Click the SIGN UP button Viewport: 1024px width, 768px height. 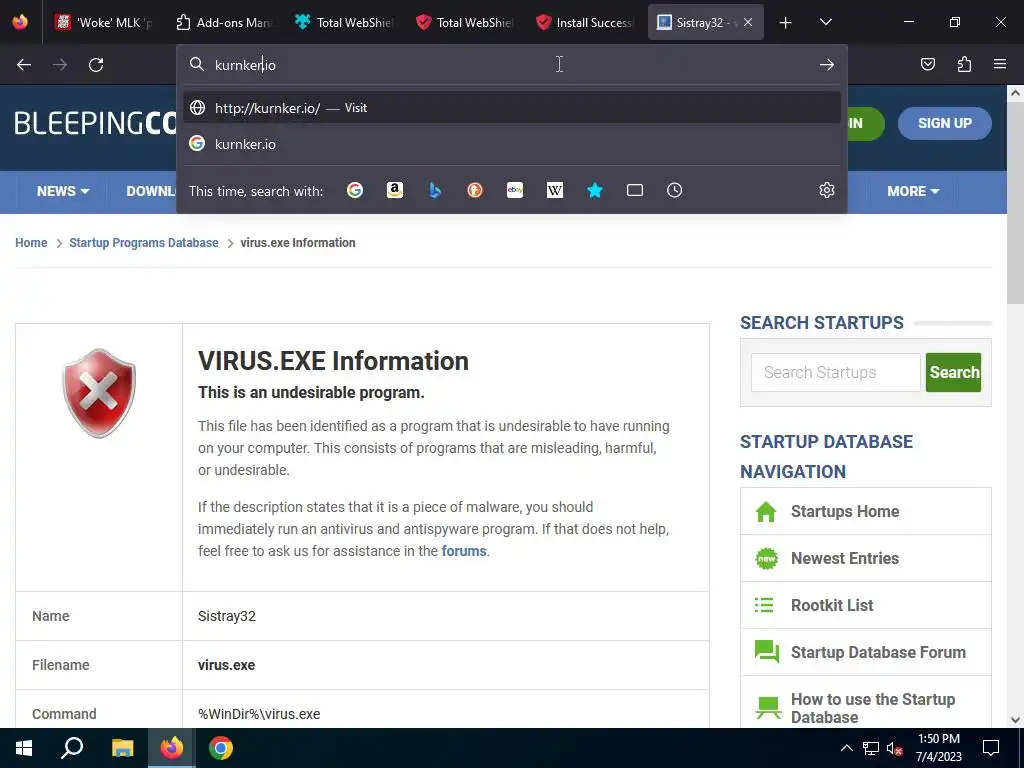tap(944, 123)
